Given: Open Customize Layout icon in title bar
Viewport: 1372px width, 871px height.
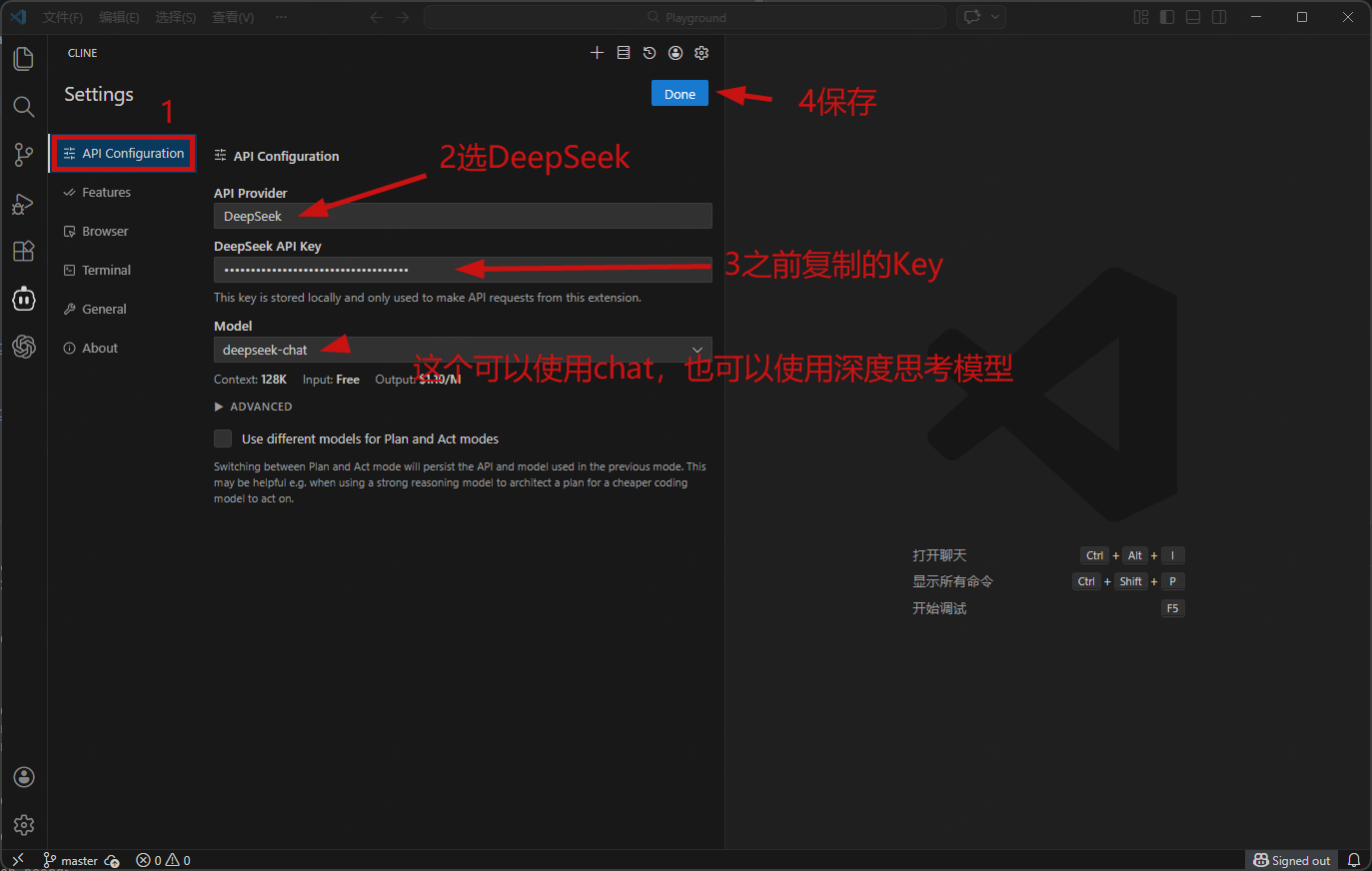Looking at the screenshot, I should 1141,17.
